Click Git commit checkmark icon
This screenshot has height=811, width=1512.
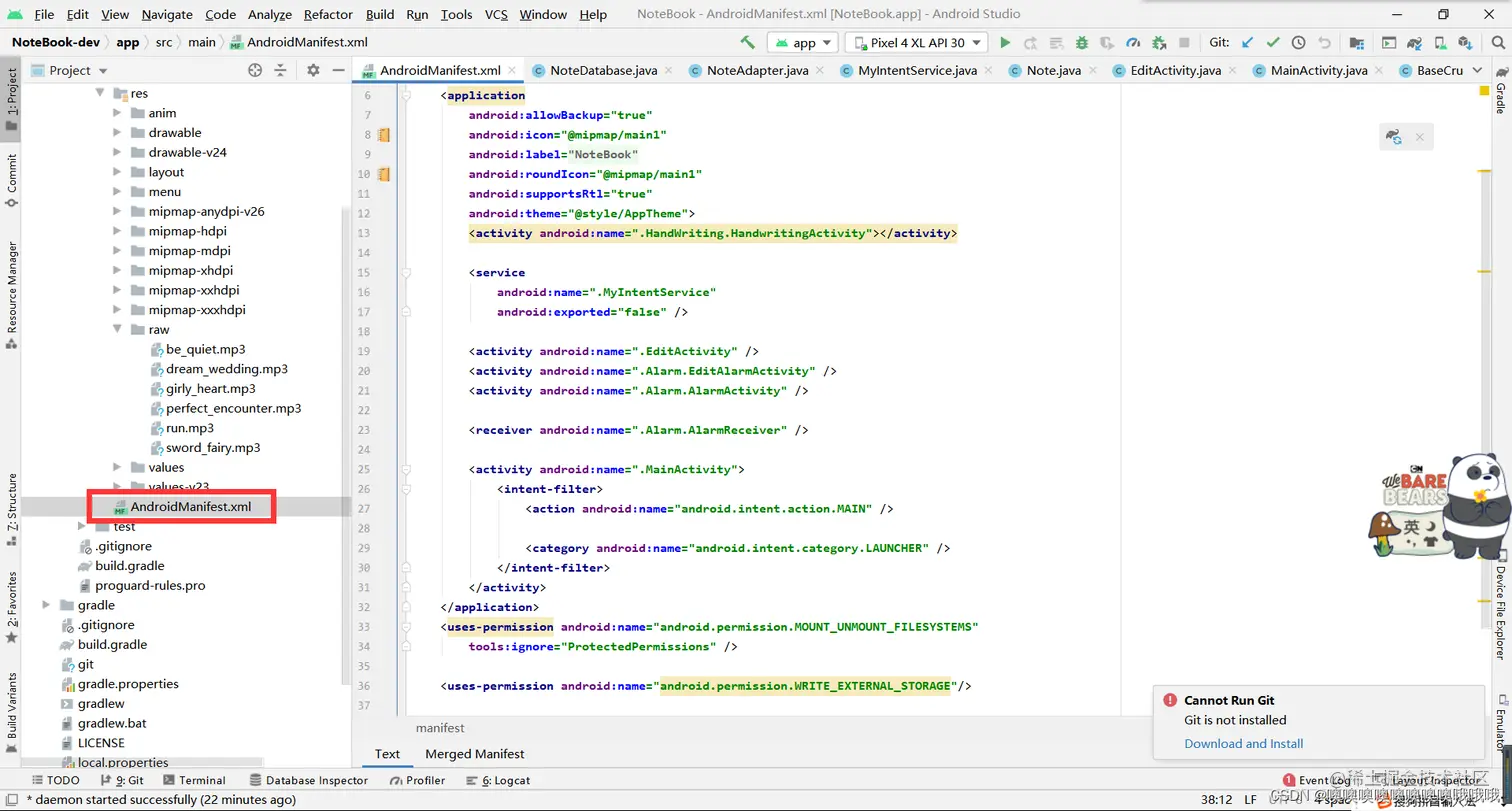(1273, 43)
